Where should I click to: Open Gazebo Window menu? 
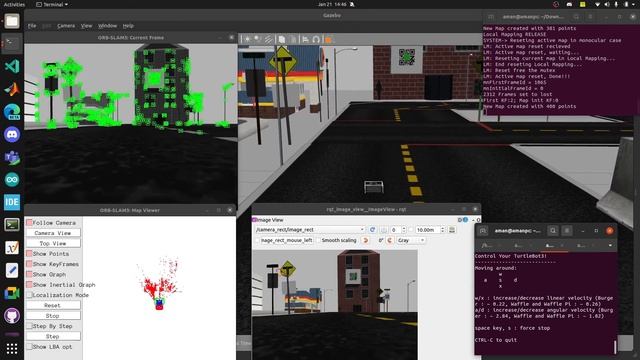click(107, 26)
